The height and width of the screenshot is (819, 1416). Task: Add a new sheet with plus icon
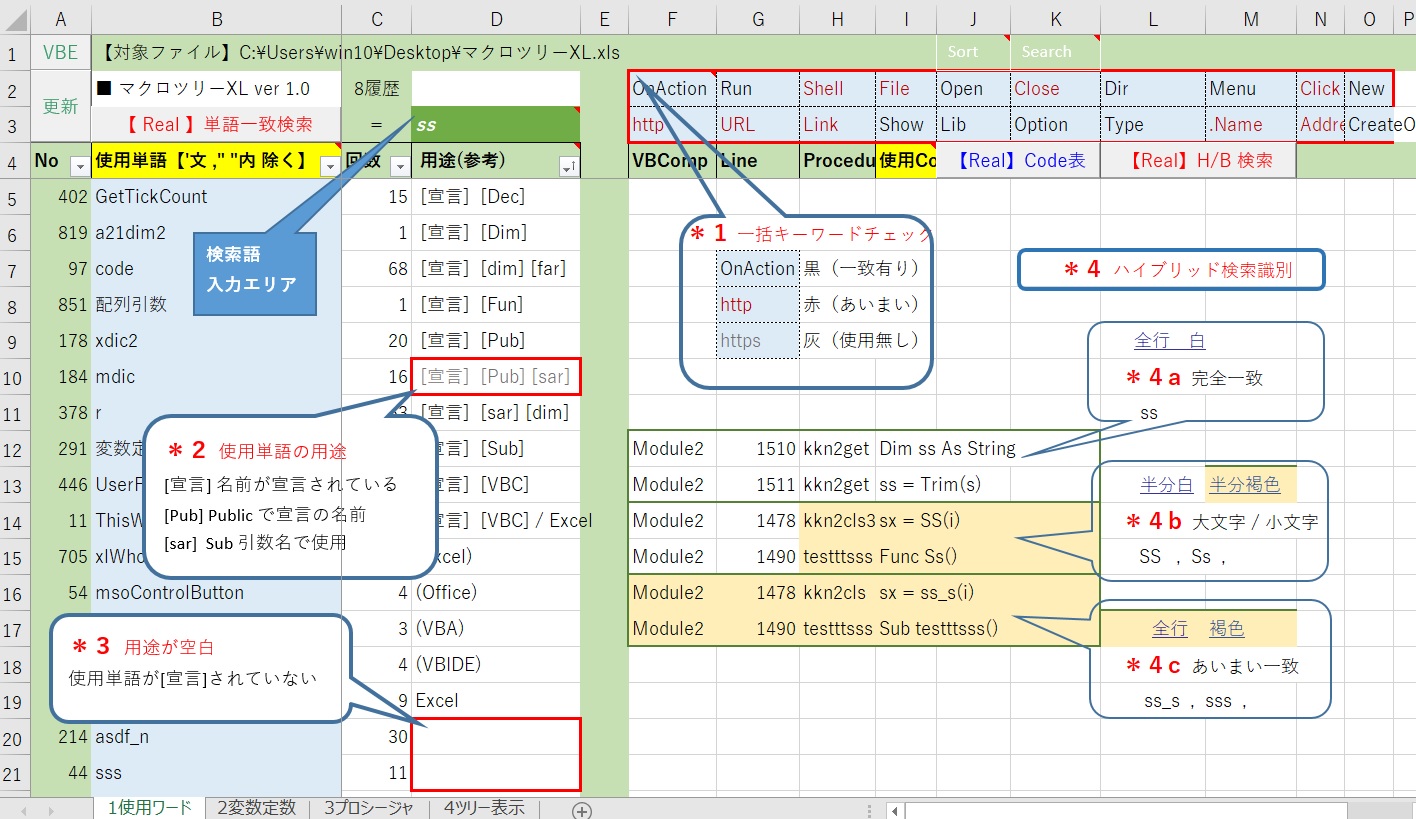pos(582,809)
